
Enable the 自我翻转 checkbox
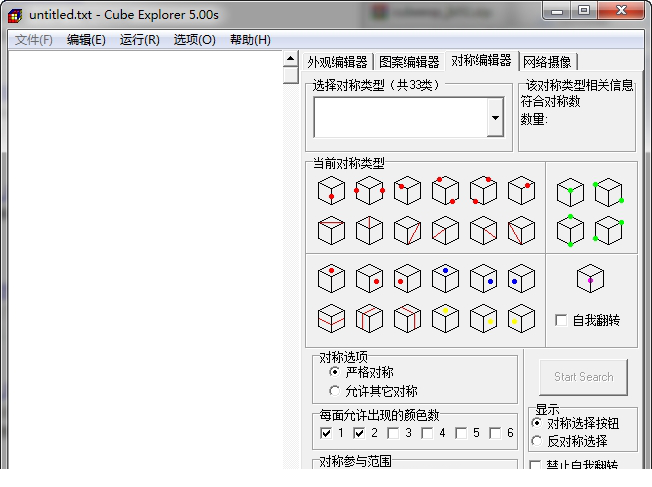pos(561,320)
